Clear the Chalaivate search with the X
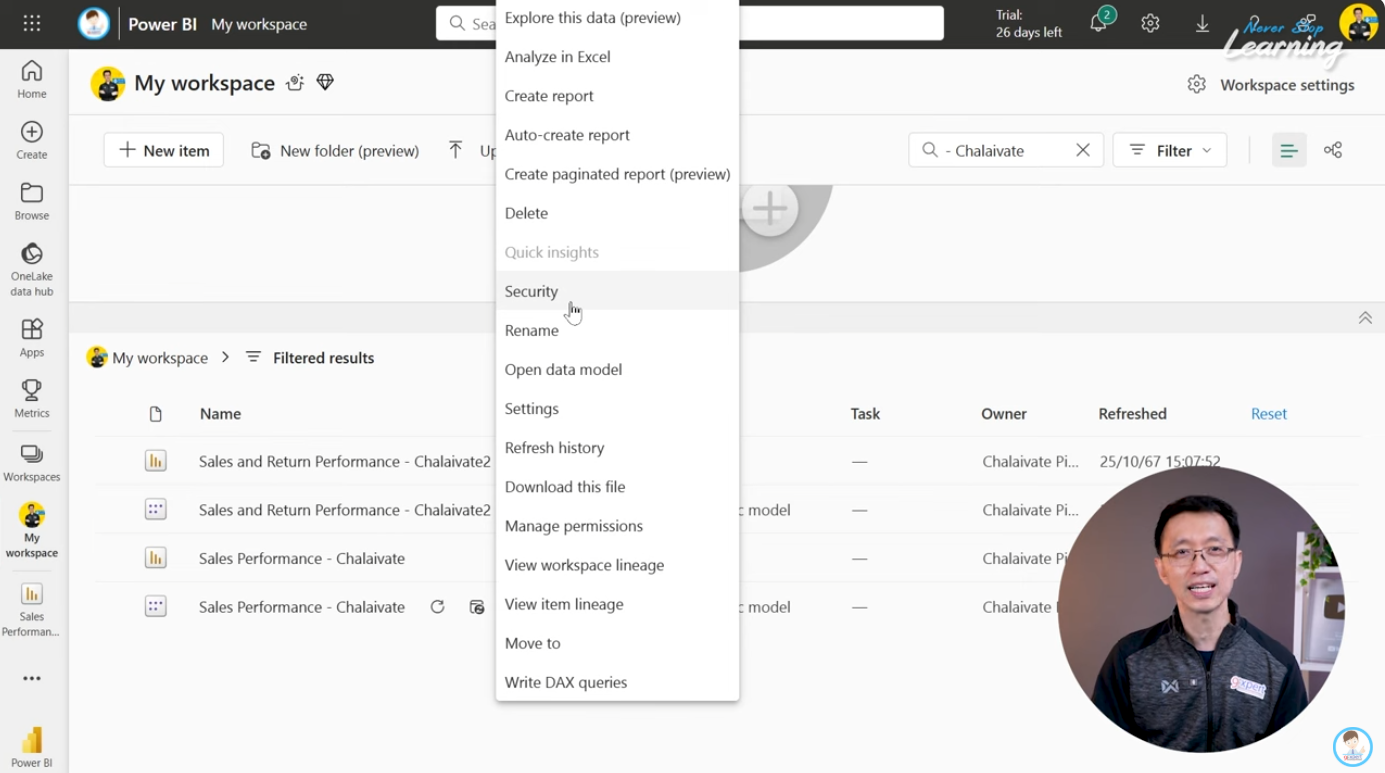1385x773 pixels. [x=1083, y=149]
